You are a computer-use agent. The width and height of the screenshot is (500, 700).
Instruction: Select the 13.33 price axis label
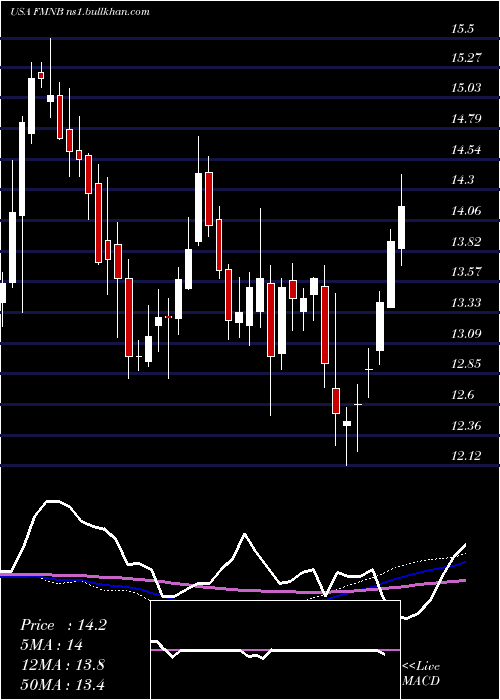click(x=467, y=303)
